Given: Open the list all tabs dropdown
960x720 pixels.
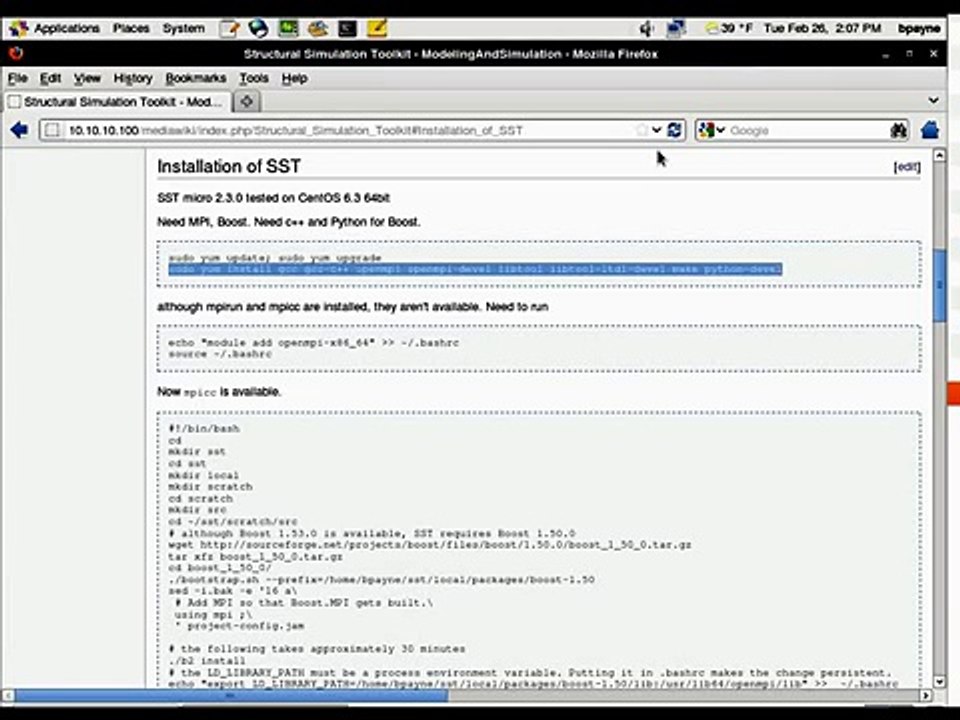Looking at the screenshot, I should coord(933,100).
